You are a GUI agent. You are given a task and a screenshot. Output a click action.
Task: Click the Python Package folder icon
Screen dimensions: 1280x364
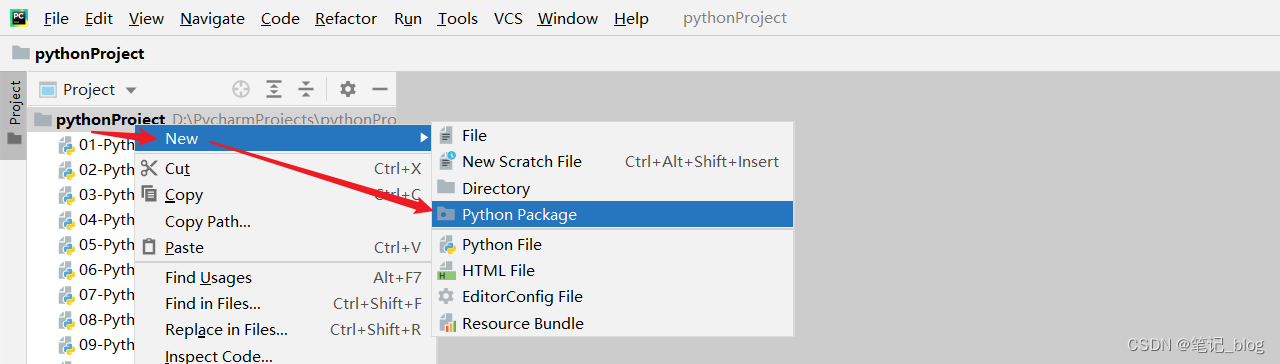[446, 214]
